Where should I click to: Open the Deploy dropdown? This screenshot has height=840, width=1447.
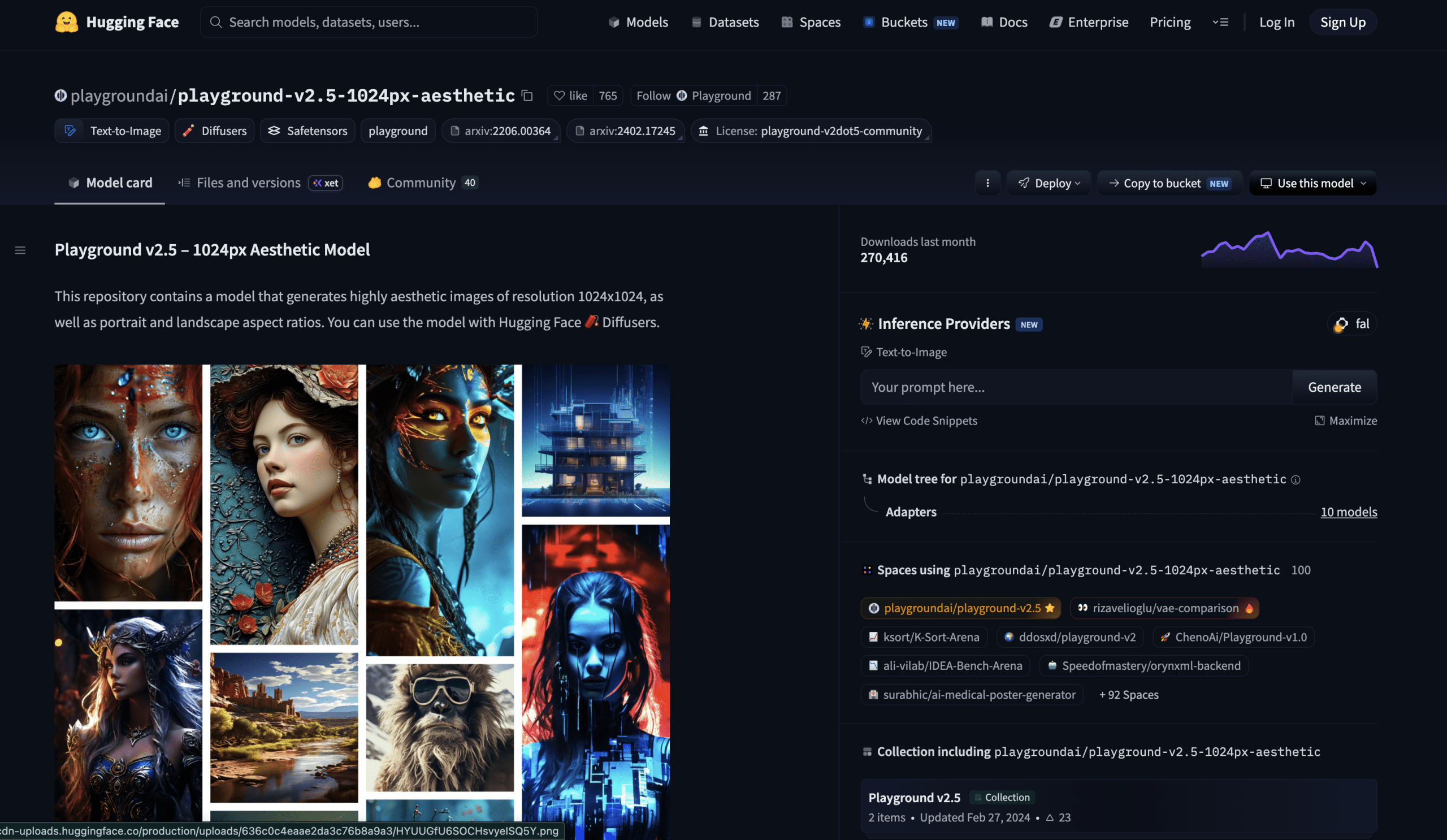coord(1049,183)
